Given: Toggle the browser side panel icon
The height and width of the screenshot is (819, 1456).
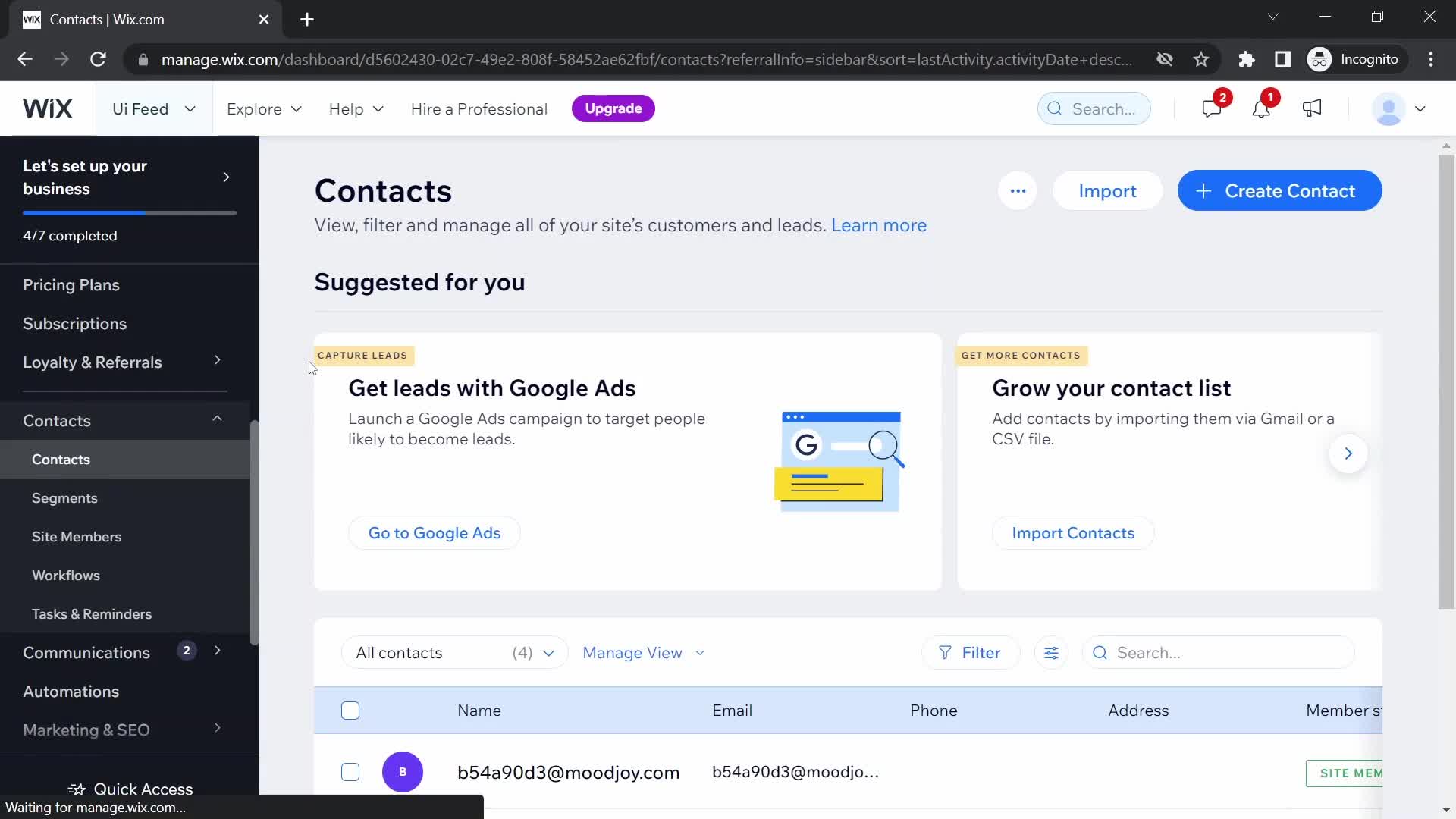Looking at the screenshot, I should click(1283, 59).
